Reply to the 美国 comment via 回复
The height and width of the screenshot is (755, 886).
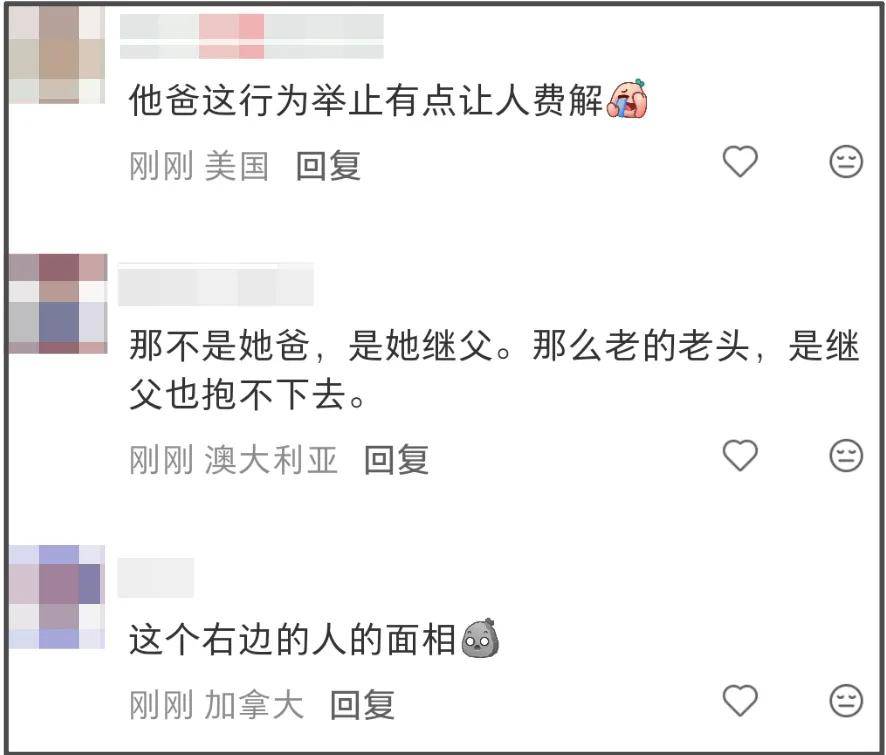point(328,166)
